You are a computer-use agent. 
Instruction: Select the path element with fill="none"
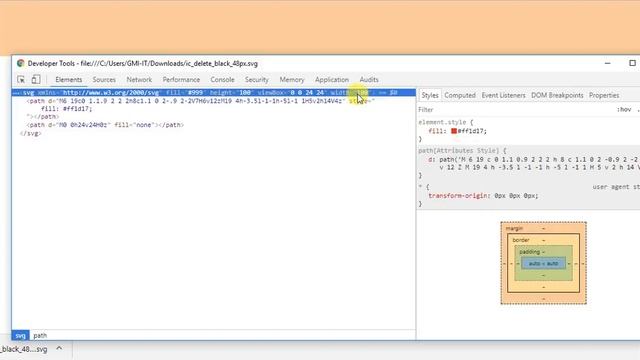105,125
